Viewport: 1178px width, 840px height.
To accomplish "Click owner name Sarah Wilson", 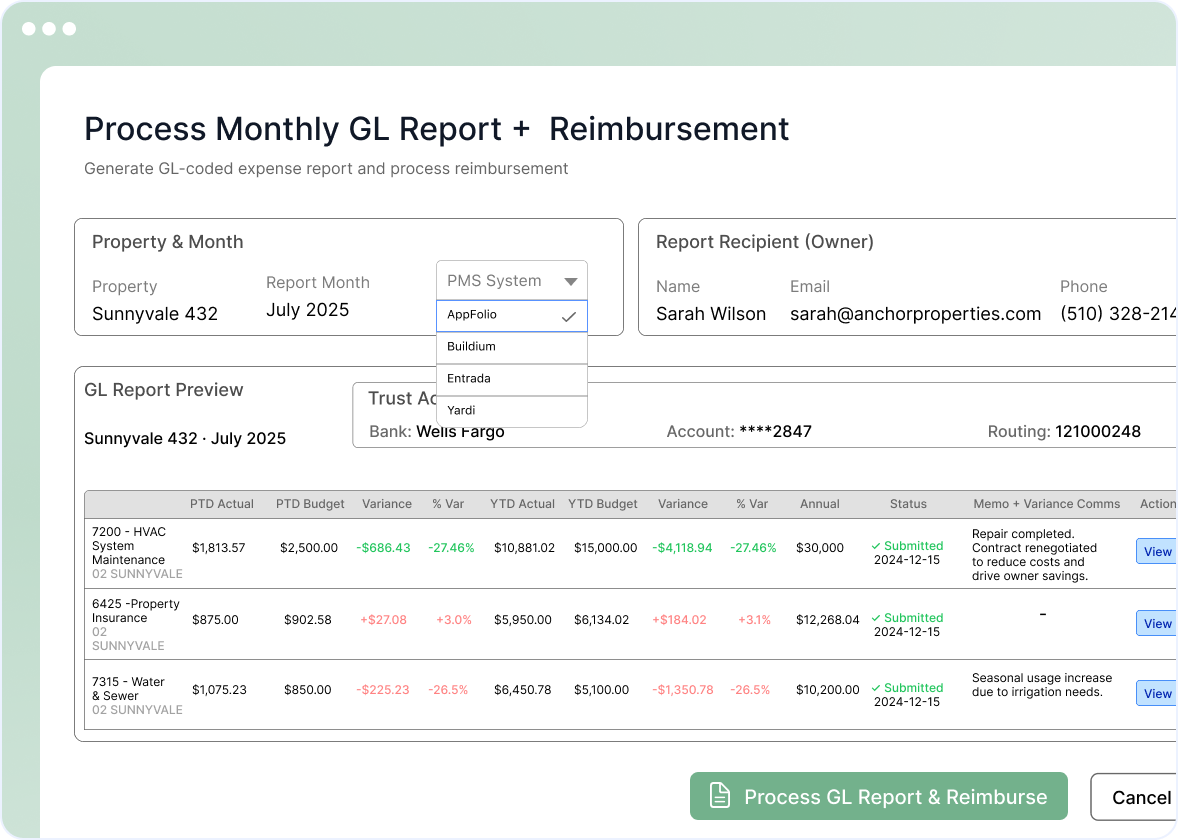I will point(711,314).
